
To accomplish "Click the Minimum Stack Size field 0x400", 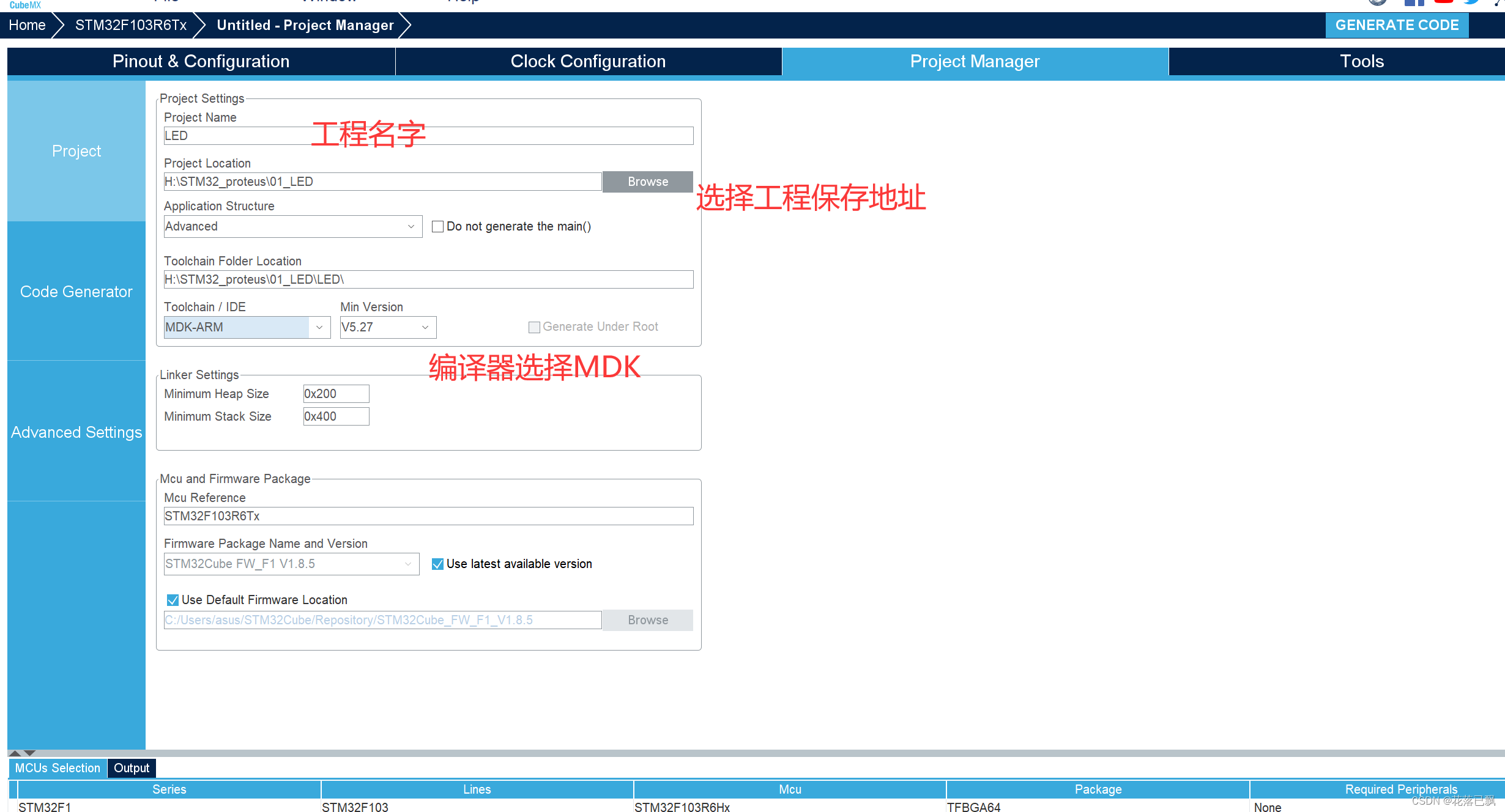I will [336, 416].
